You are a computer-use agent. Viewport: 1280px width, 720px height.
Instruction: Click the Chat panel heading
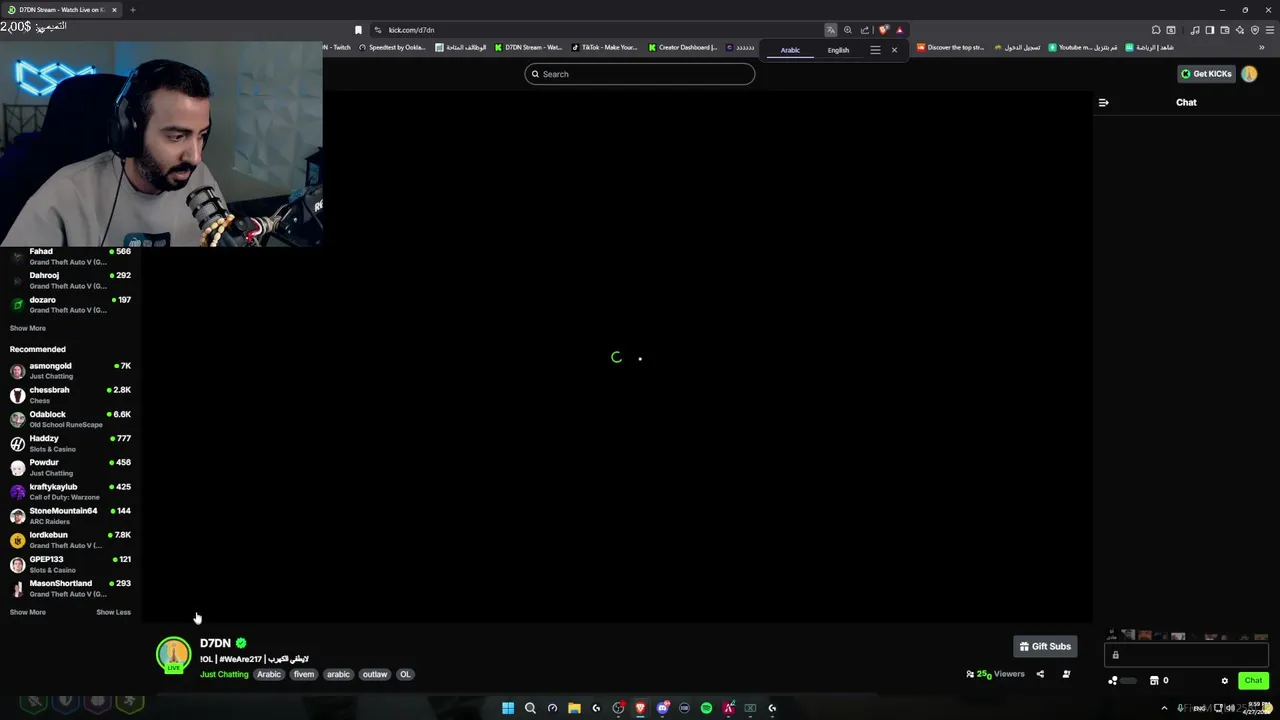1186,102
